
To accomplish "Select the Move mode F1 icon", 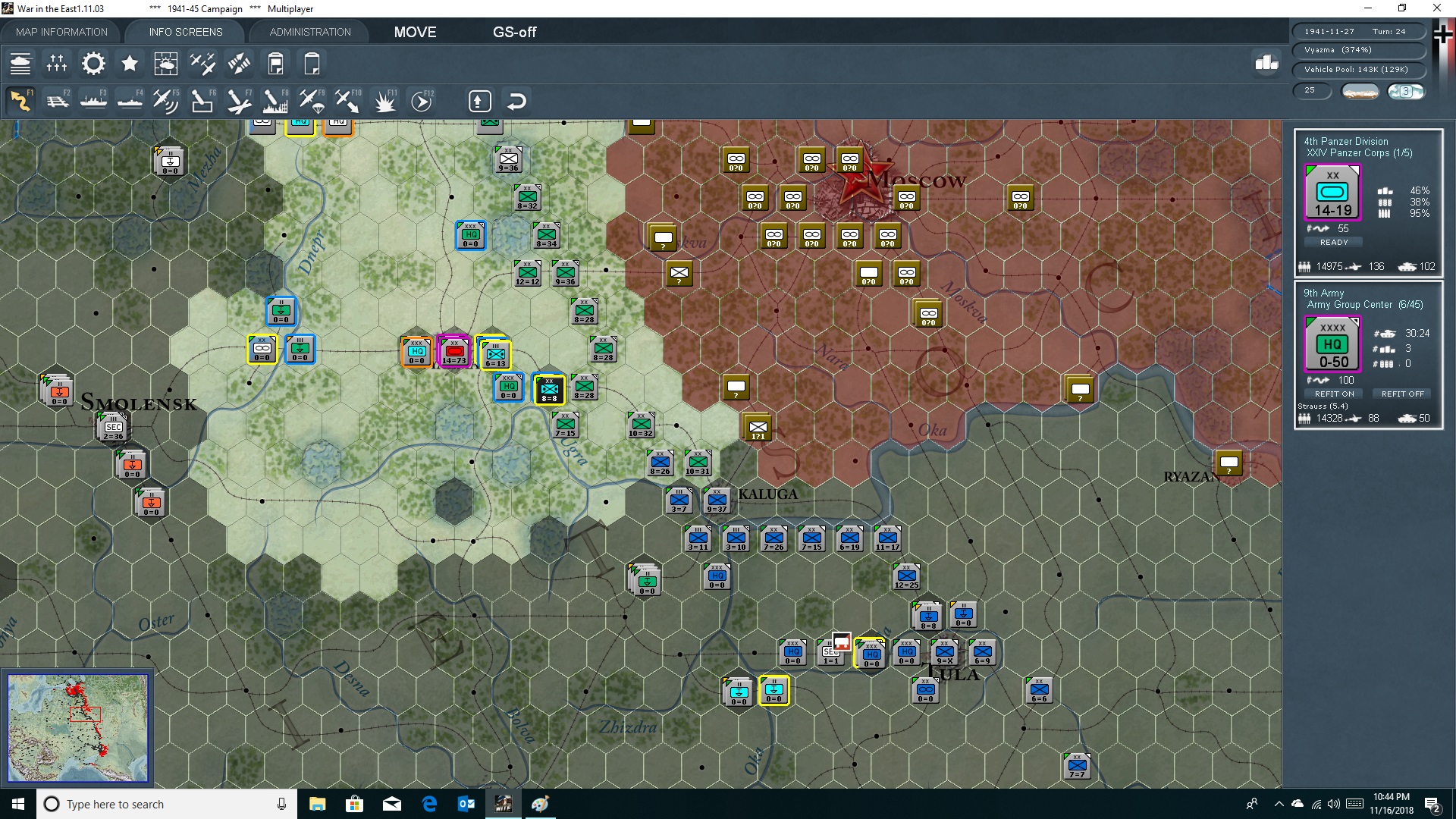I will click(x=20, y=101).
